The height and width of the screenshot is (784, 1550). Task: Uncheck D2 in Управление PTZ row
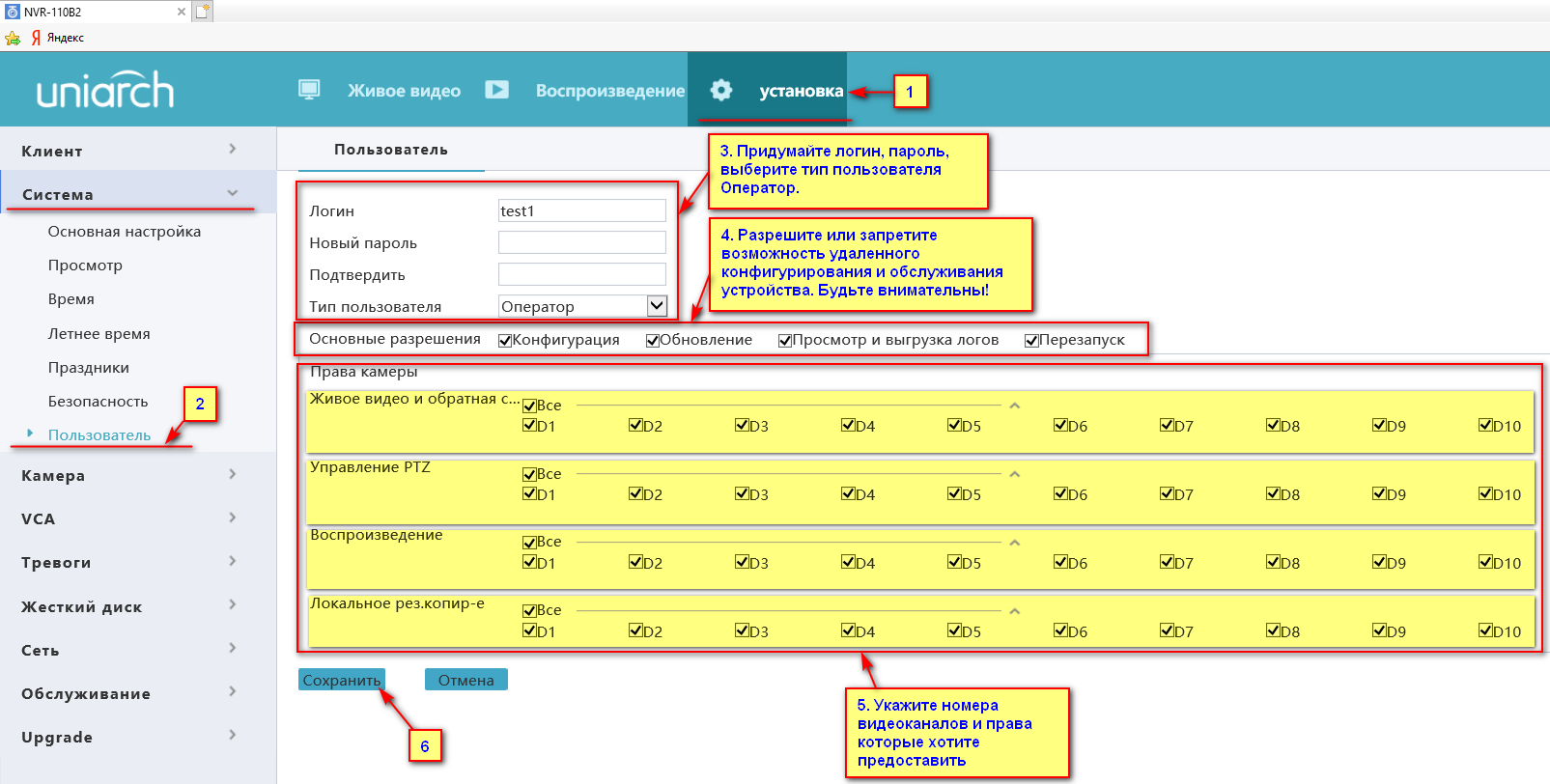click(635, 493)
